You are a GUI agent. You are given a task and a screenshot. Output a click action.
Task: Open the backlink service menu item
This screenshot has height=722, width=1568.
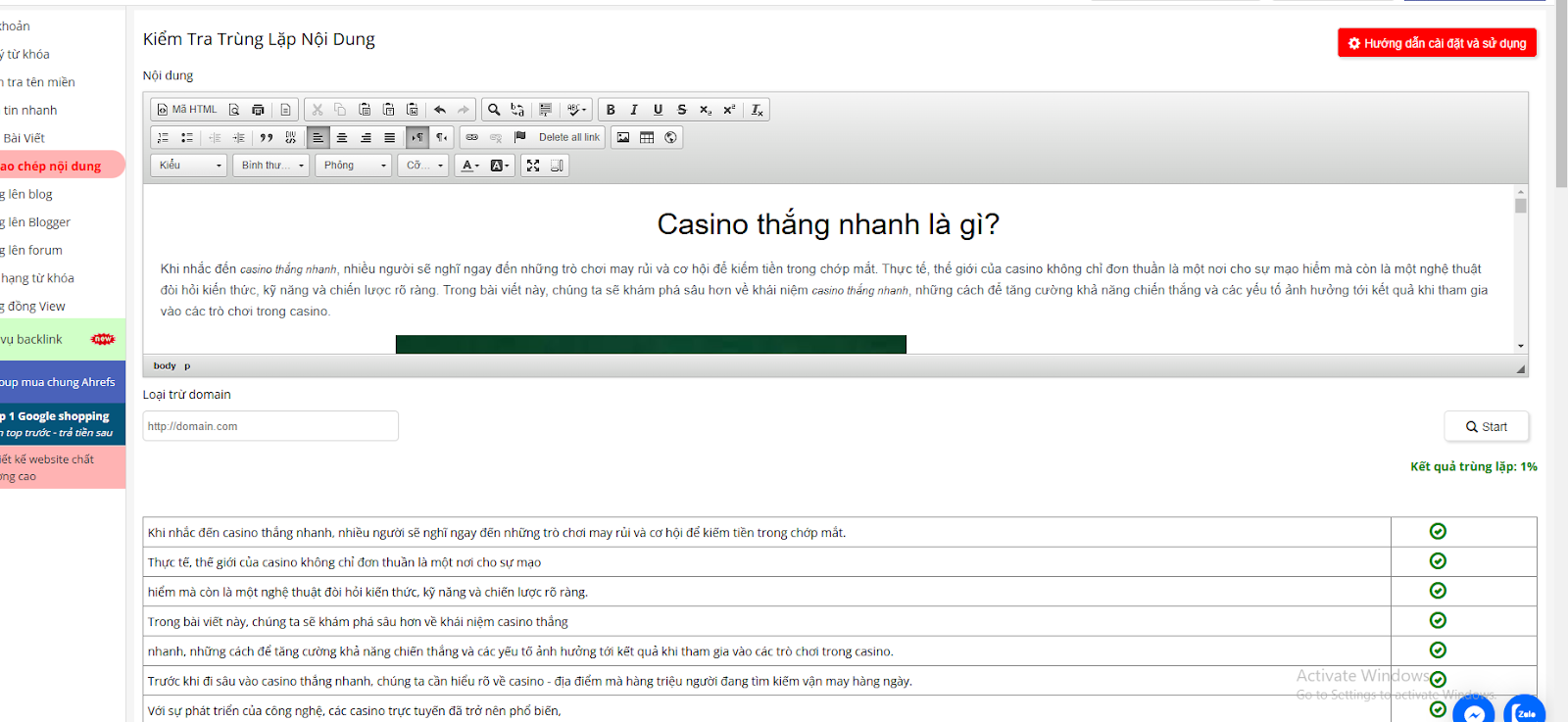tap(63, 339)
